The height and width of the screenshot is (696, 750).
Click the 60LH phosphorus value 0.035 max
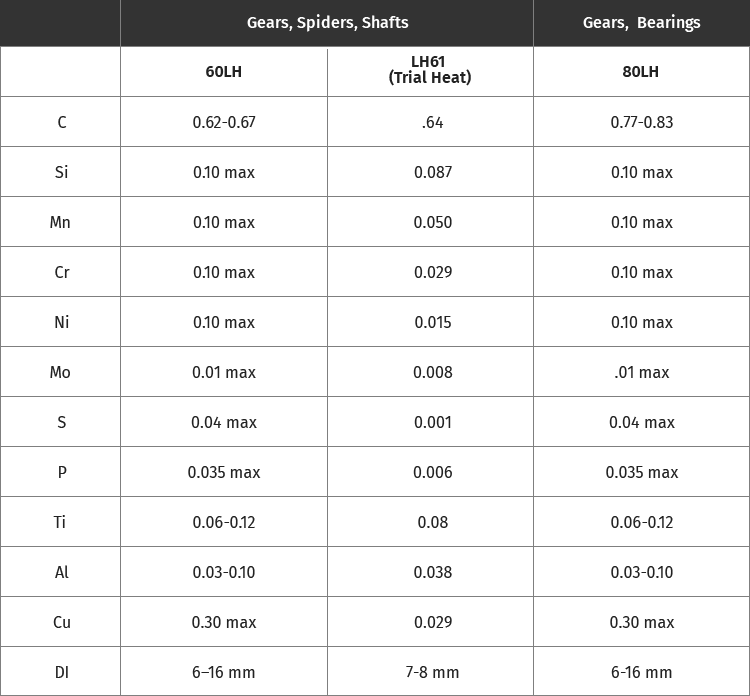tap(224, 472)
